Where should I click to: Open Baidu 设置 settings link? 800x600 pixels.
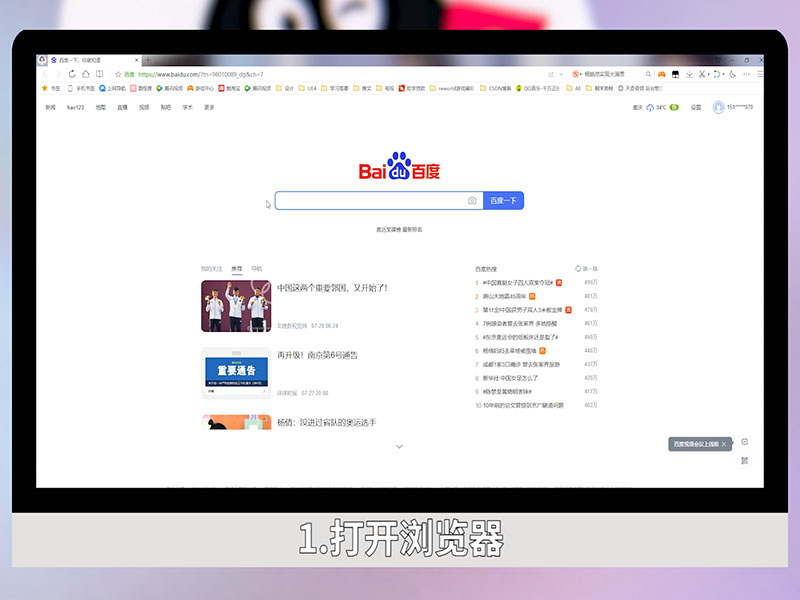[696, 108]
